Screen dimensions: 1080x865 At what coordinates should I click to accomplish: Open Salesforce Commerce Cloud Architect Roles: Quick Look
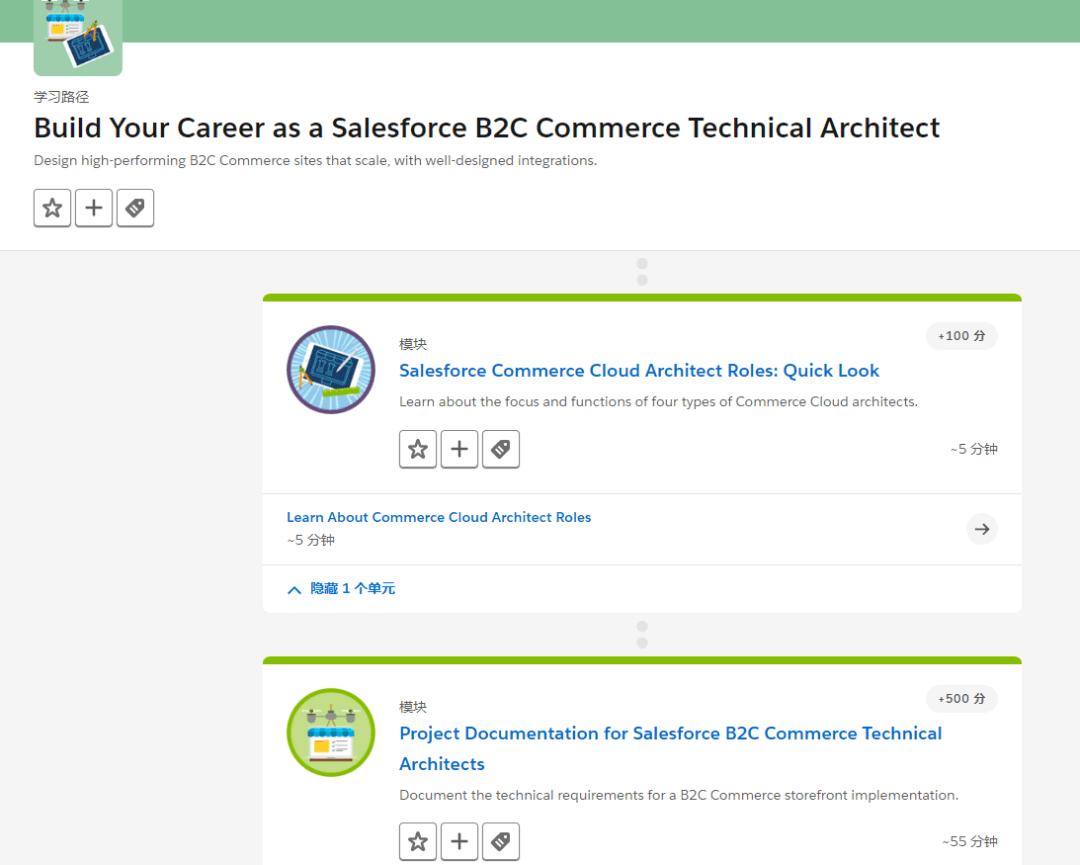(x=639, y=370)
